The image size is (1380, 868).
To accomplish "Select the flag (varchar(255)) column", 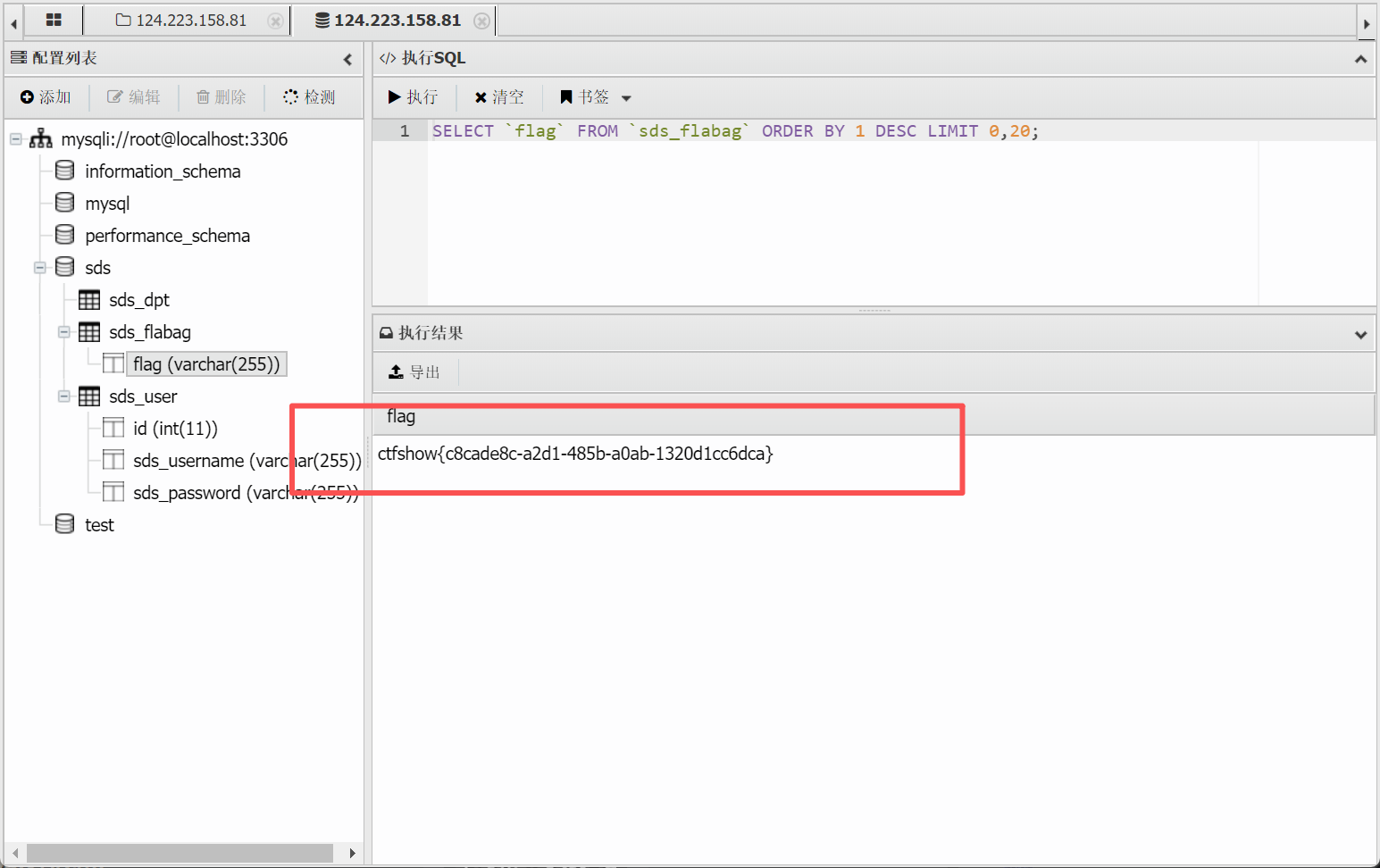I will (x=206, y=363).
